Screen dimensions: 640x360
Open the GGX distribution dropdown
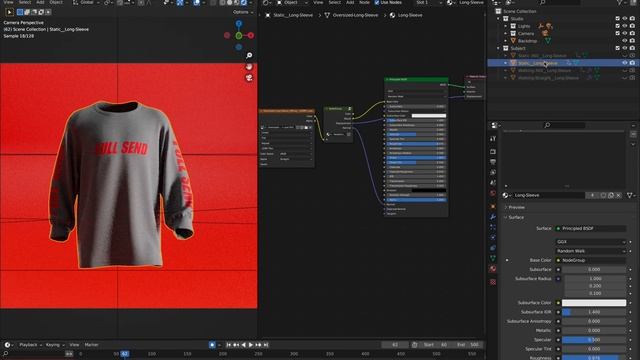(591, 242)
